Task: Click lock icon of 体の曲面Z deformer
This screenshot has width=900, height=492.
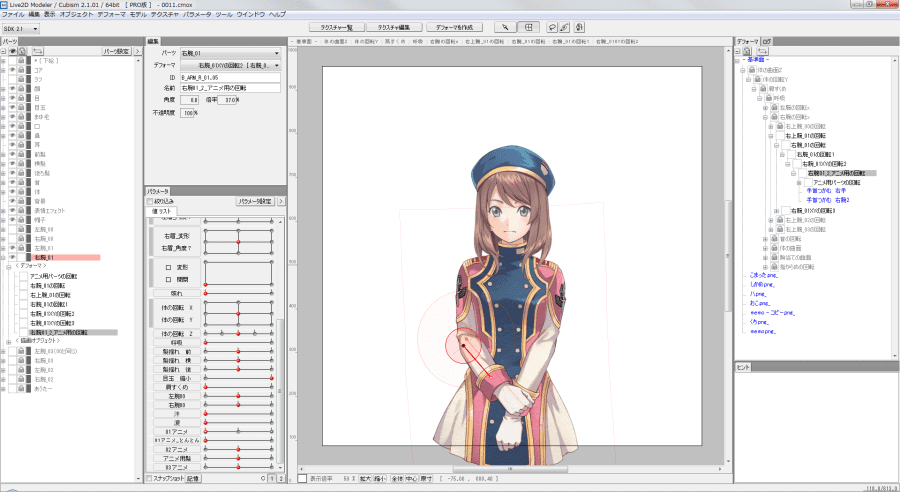Action: click(752, 69)
